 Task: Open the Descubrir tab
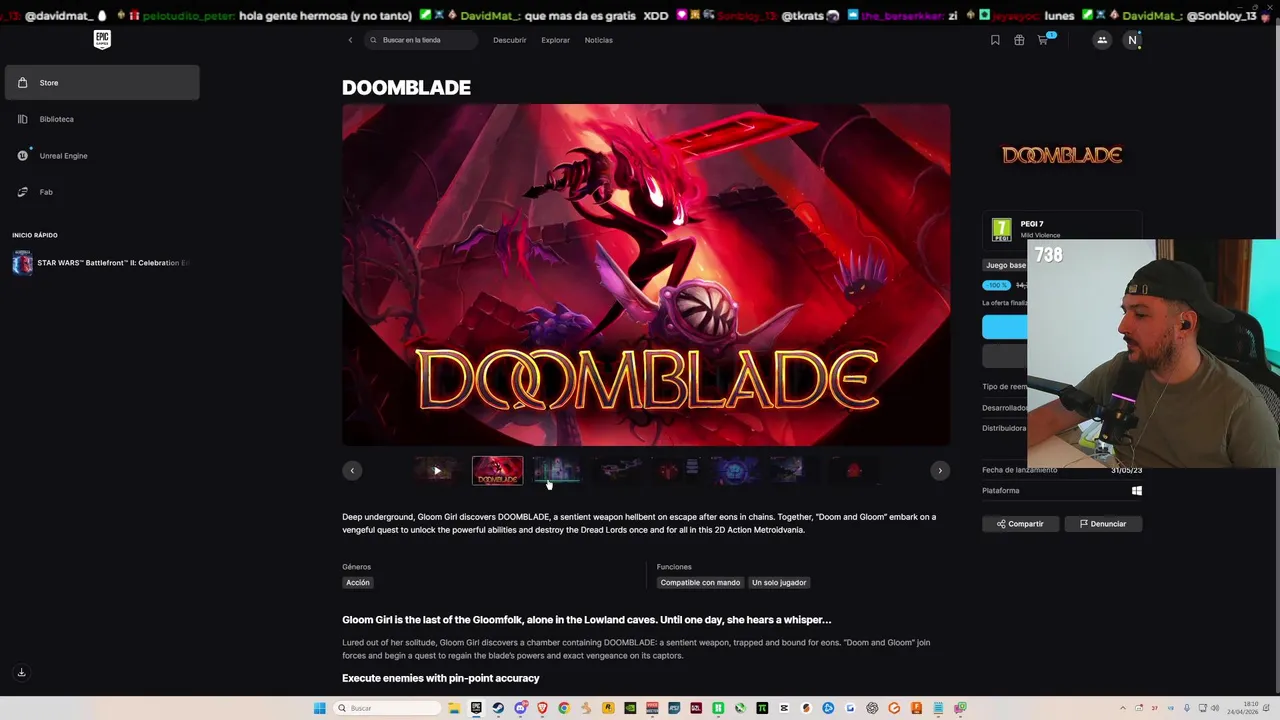(x=509, y=40)
